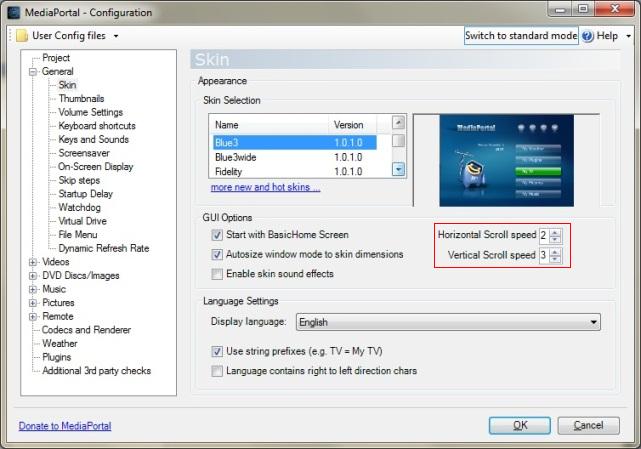Expand the Pictures tree node
The width and height of the screenshot is (641, 449).
pyautogui.click(x=33, y=303)
